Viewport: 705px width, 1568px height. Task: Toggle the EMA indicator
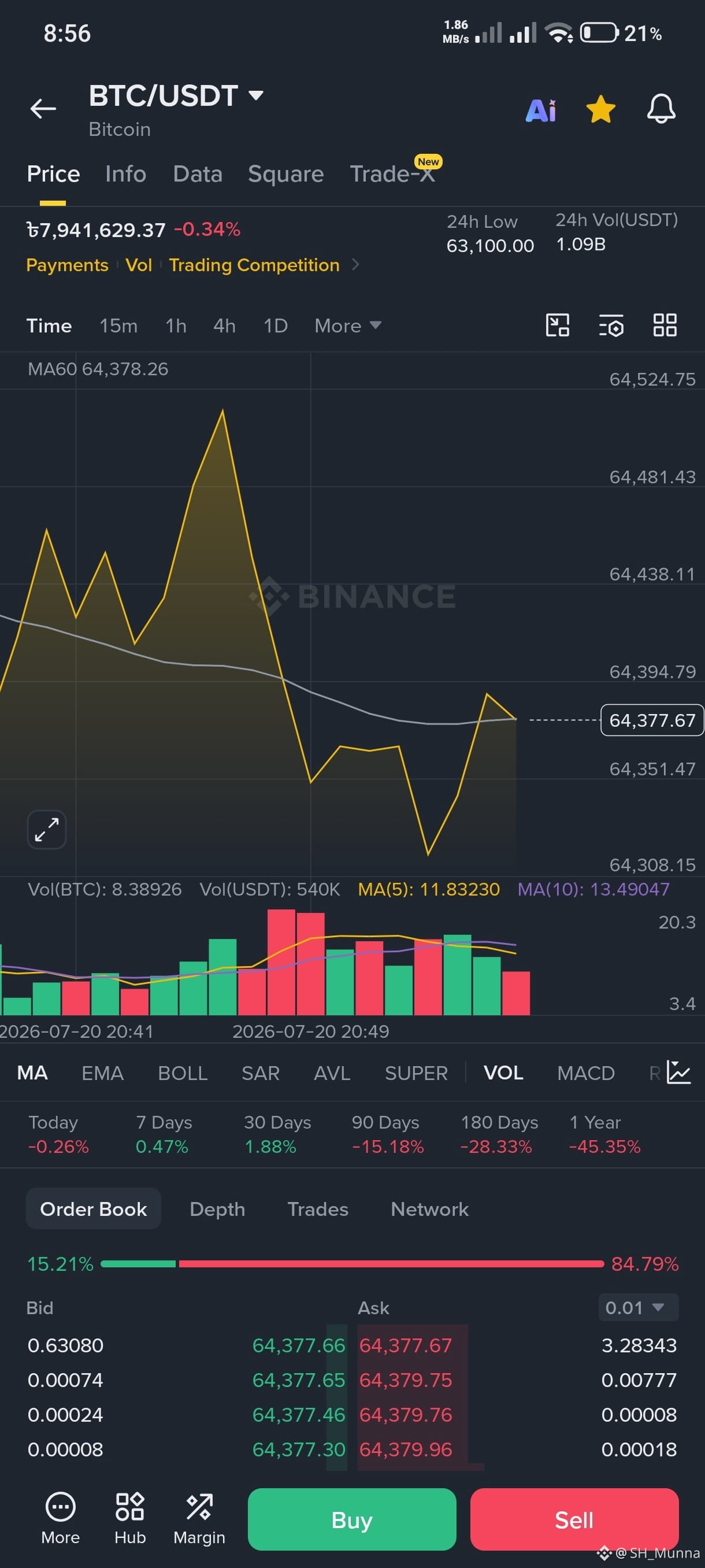(x=102, y=1073)
